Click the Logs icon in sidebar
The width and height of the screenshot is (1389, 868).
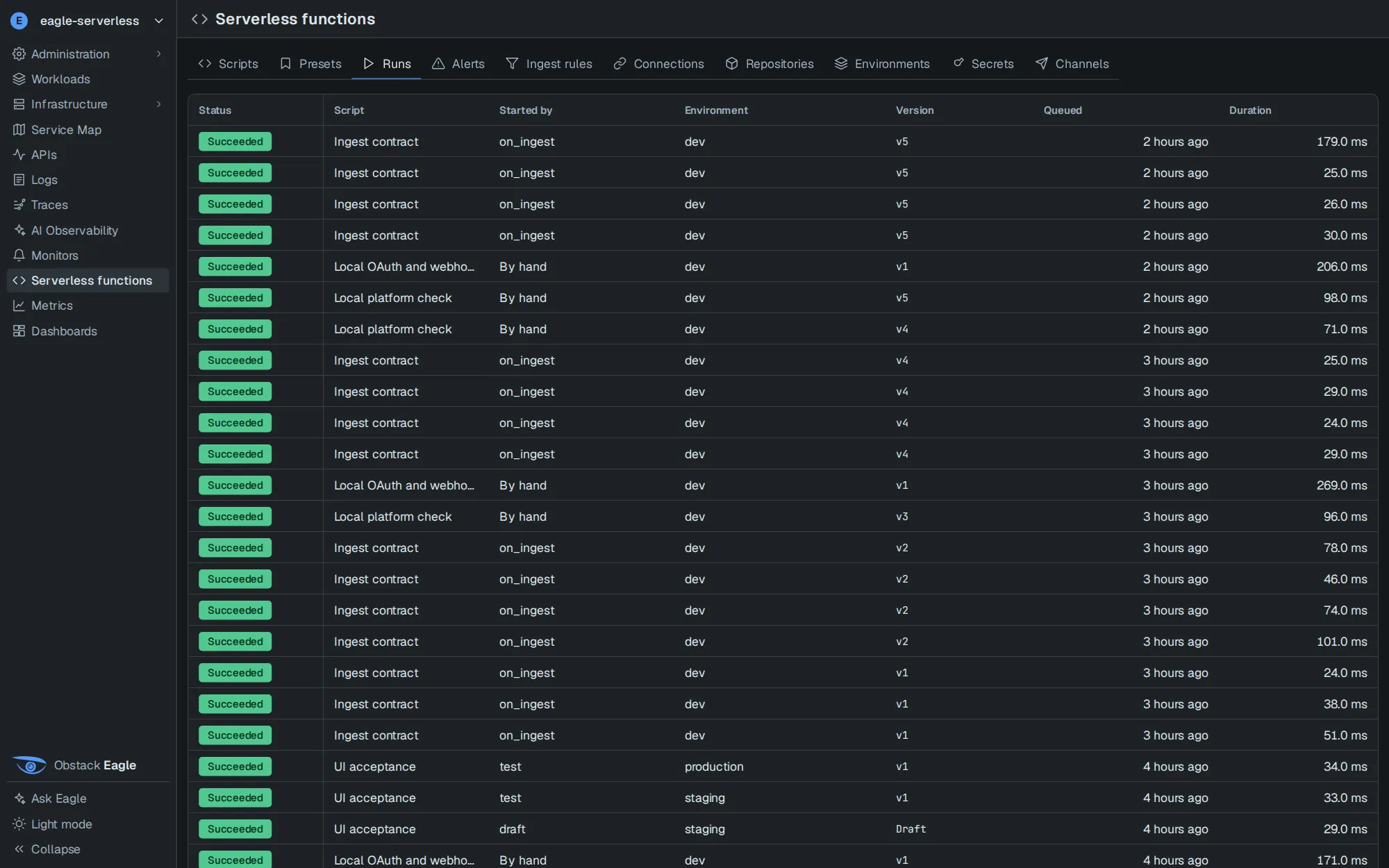[x=19, y=180]
